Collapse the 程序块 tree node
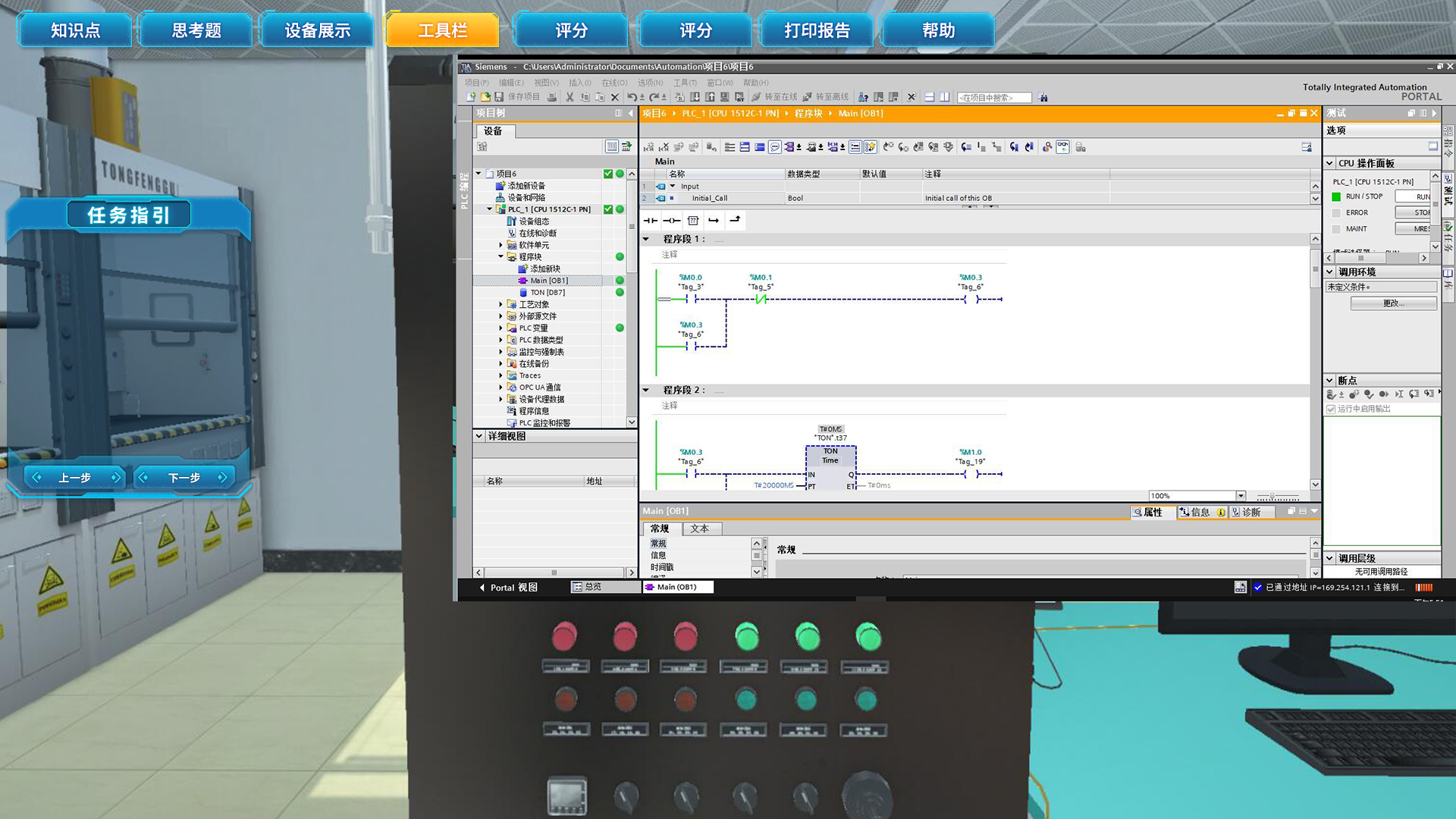The width and height of the screenshot is (1456, 819). coord(501,257)
